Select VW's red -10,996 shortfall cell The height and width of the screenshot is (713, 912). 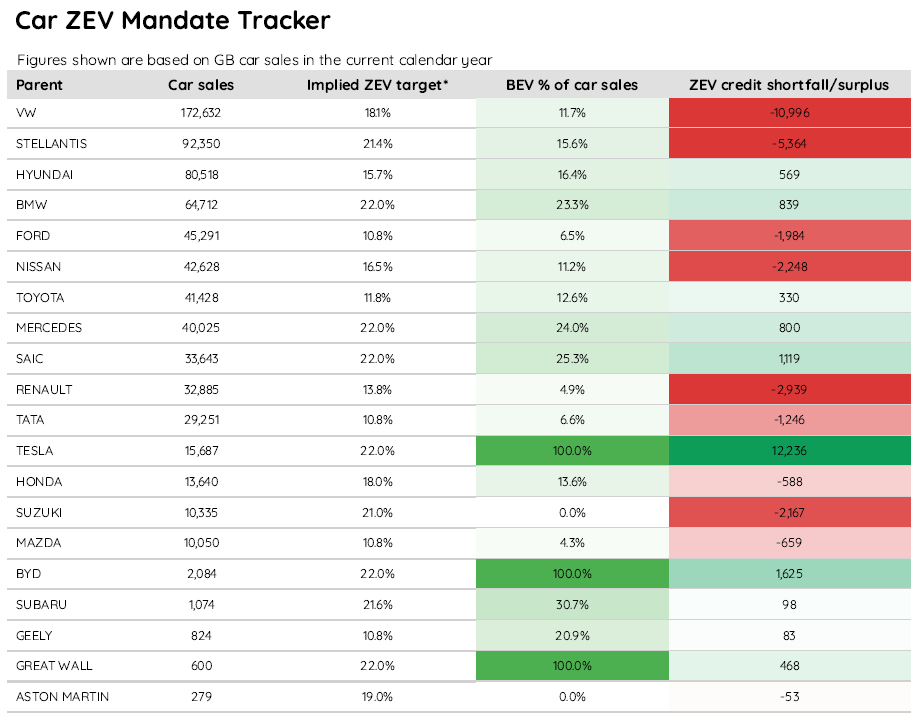tap(789, 113)
